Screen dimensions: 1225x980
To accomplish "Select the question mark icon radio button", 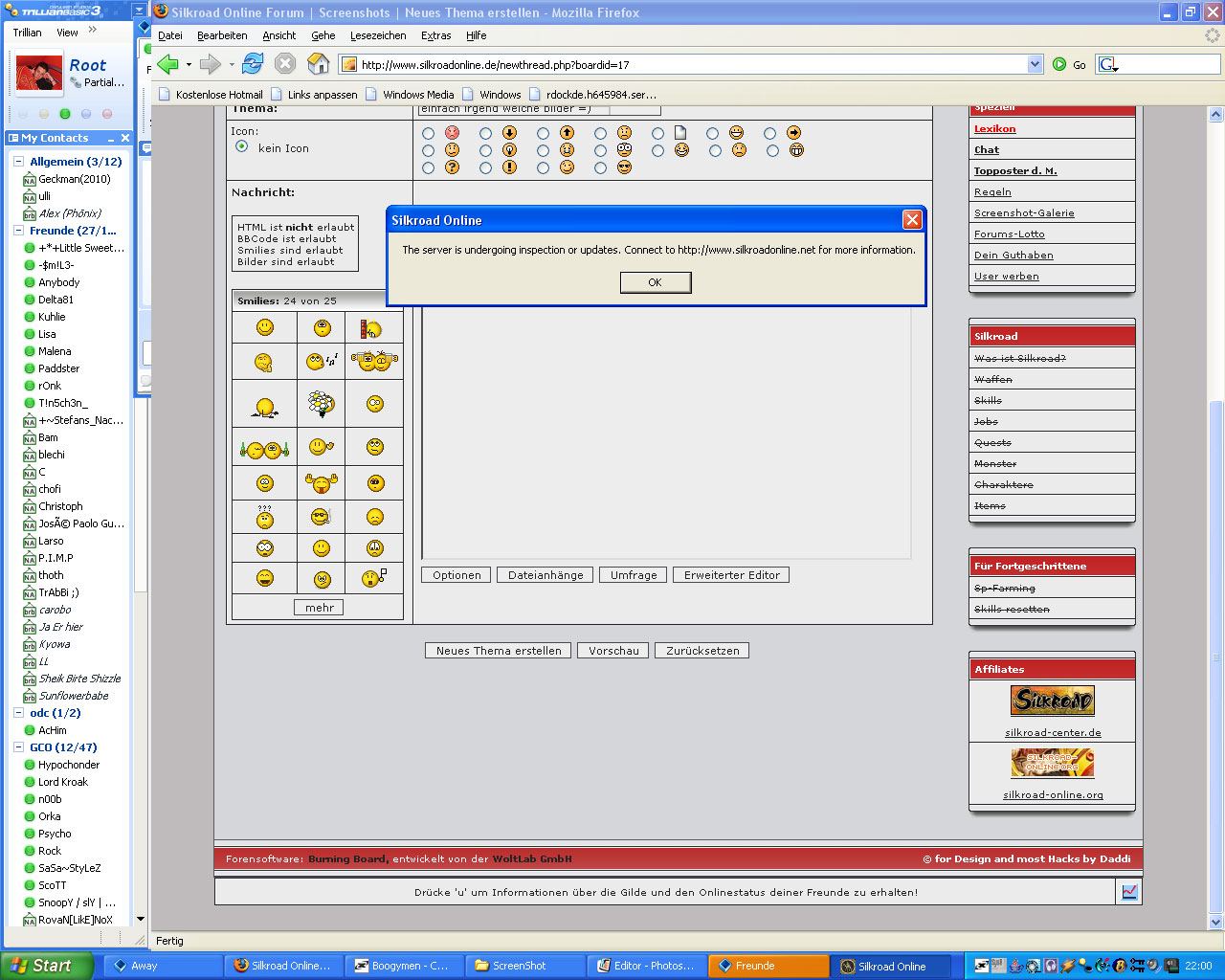I will coord(428,167).
